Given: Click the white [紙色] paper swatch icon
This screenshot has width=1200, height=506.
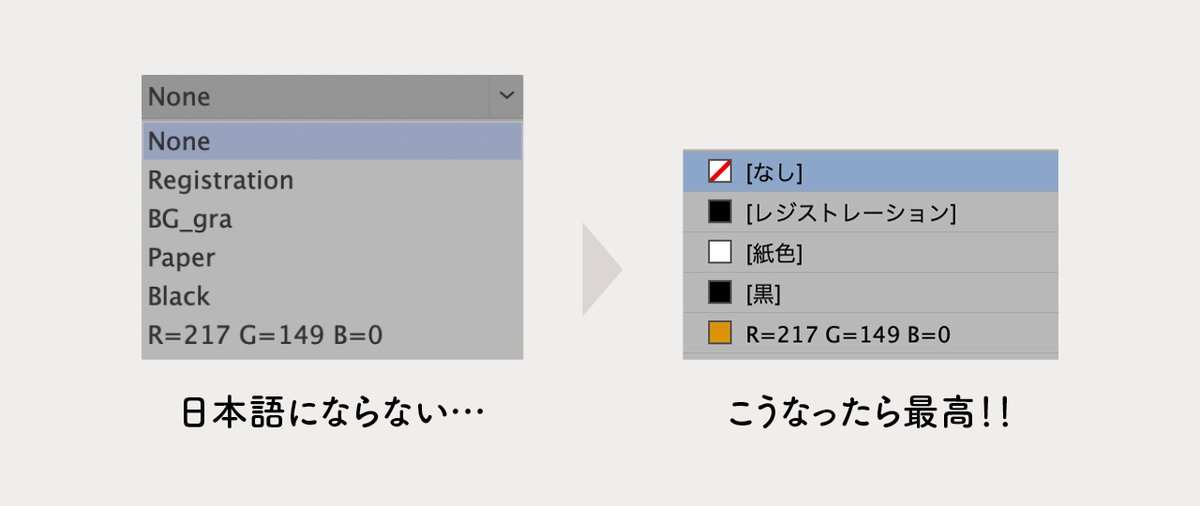Looking at the screenshot, I should (720, 253).
